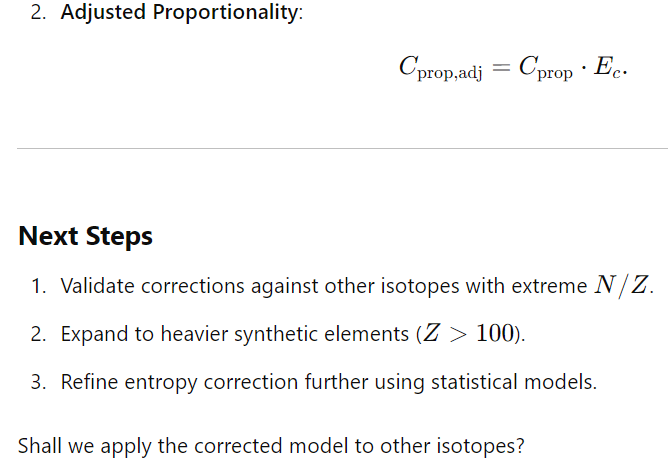This screenshot has height=468, width=668.
Task: Click the words 'statistical models'
Action: coord(514,382)
